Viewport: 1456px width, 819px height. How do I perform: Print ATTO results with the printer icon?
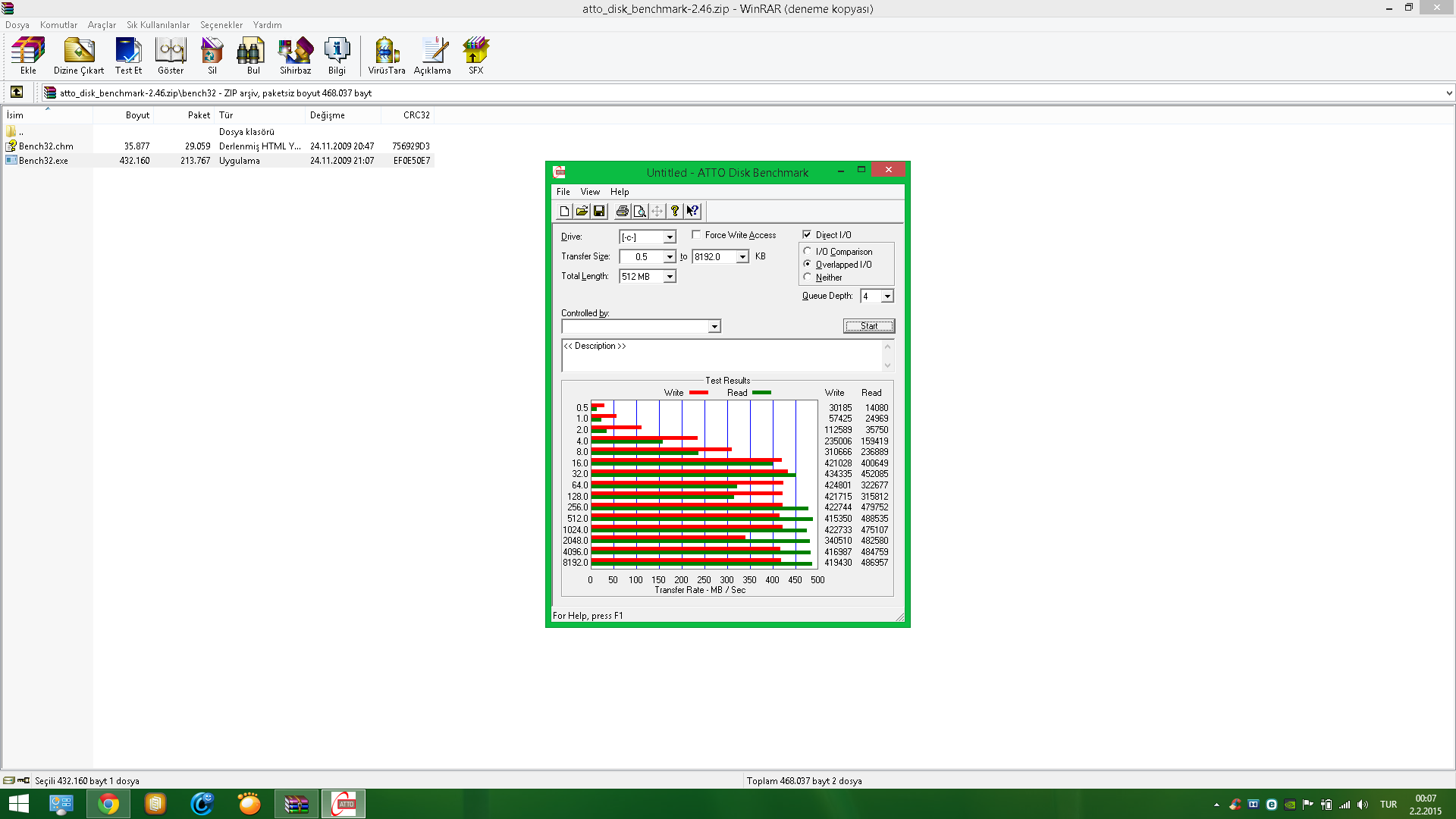(x=623, y=212)
